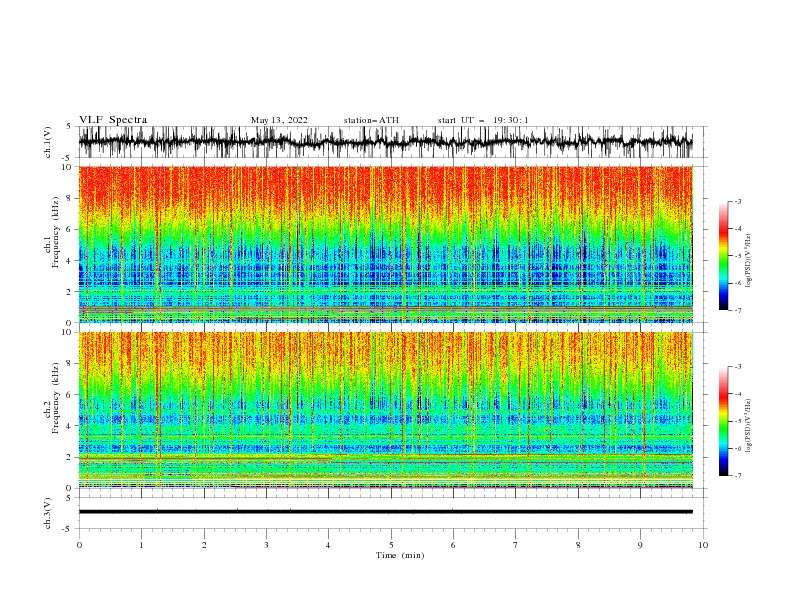
Task: Click the "-7" value on ch.2 color bar
Action: coord(737,476)
